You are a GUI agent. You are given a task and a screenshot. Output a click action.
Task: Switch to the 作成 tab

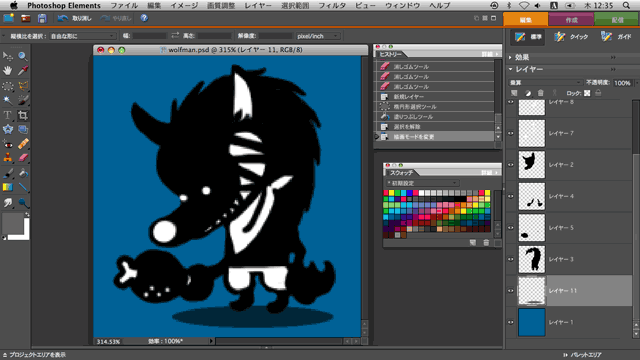(x=571, y=20)
